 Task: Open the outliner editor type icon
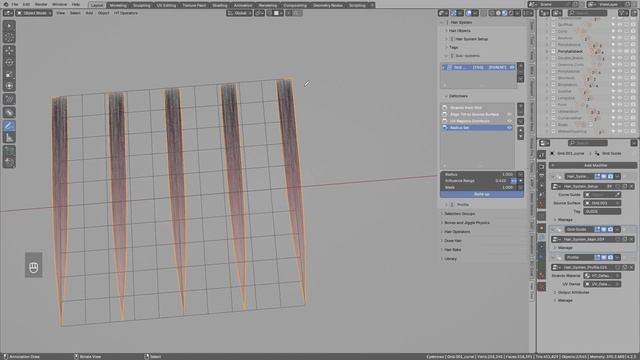coord(544,13)
